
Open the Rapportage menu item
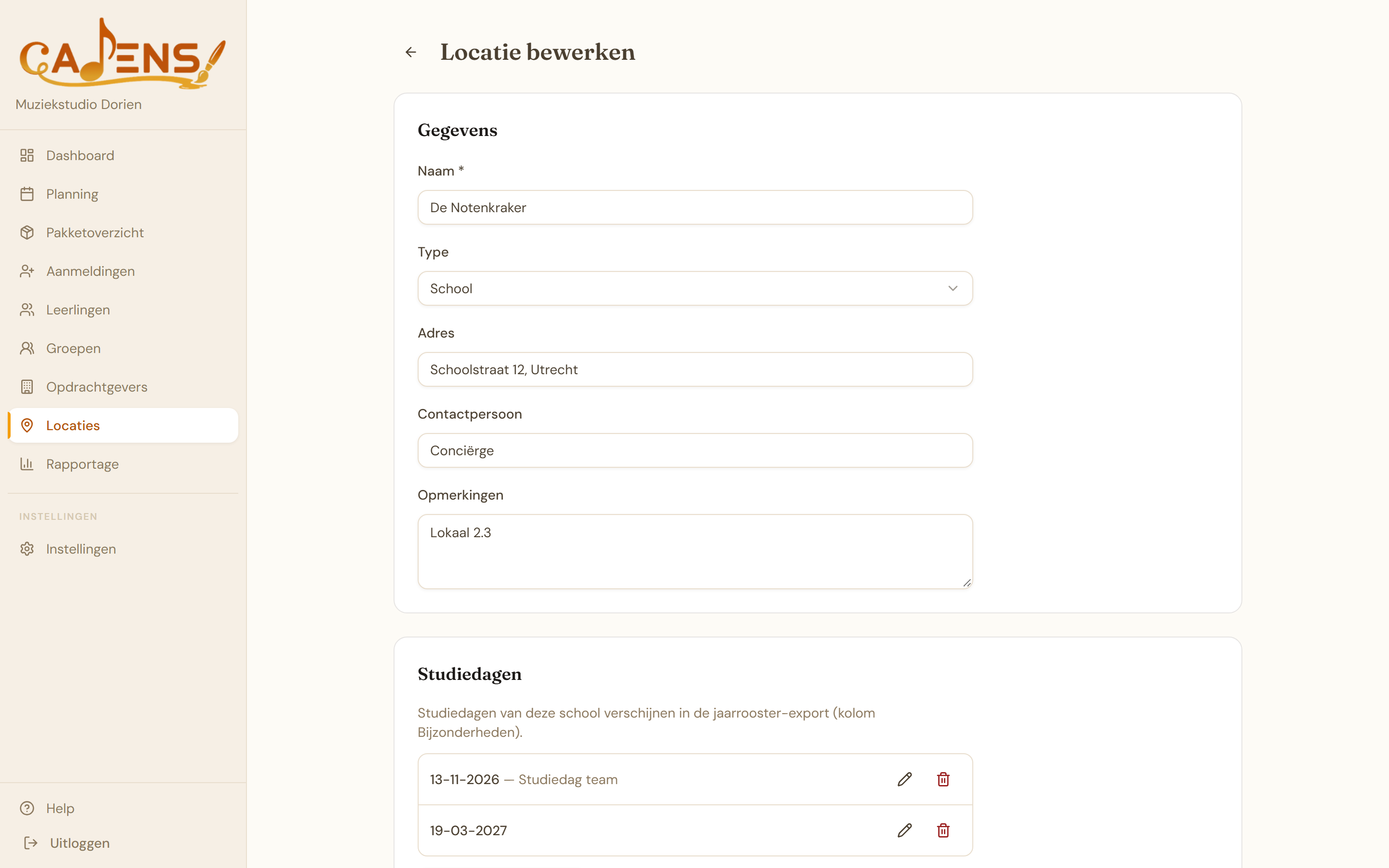coord(123,464)
